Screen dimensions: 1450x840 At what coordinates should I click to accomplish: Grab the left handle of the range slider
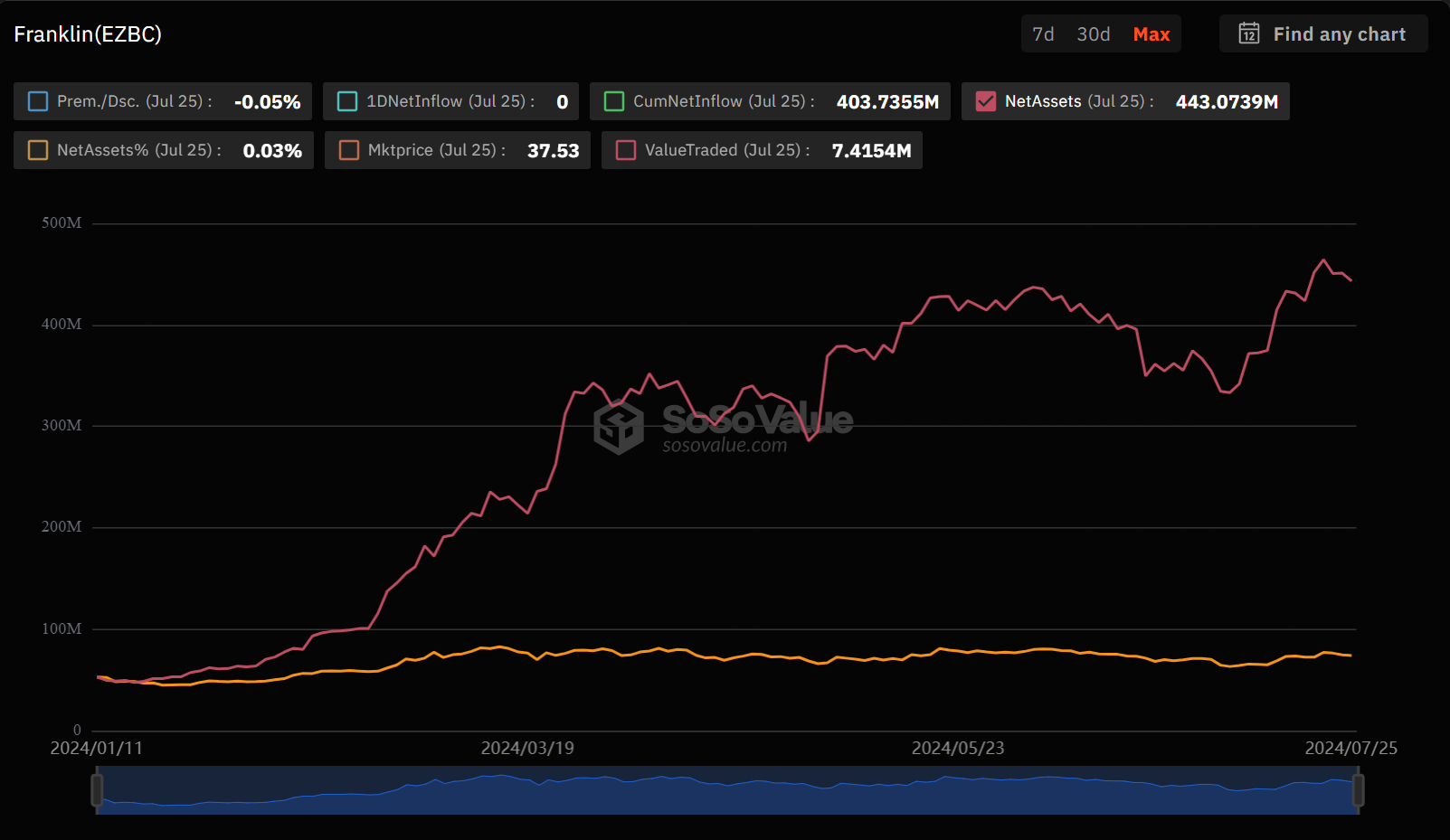[x=97, y=790]
